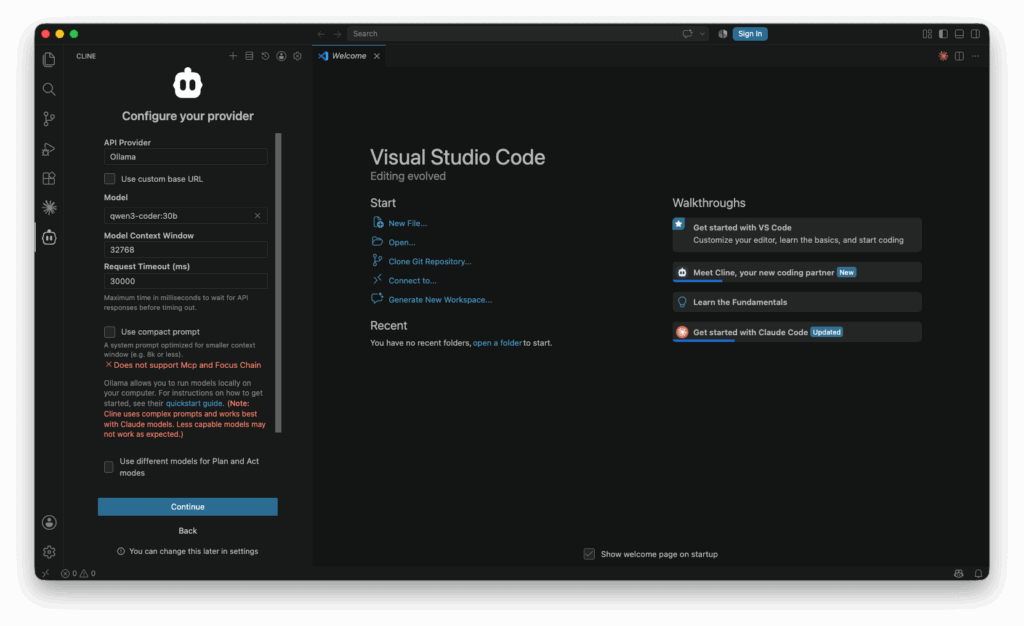Toggle the bottom panel icon
The width and height of the screenshot is (1024, 626).
pos(959,34)
